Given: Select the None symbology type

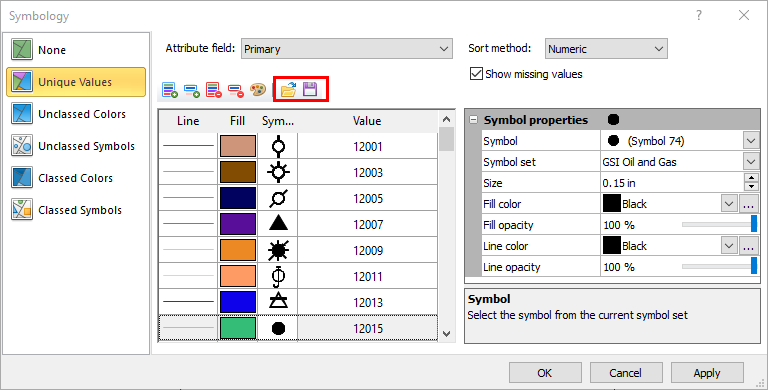Looking at the screenshot, I should coord(76,50).
